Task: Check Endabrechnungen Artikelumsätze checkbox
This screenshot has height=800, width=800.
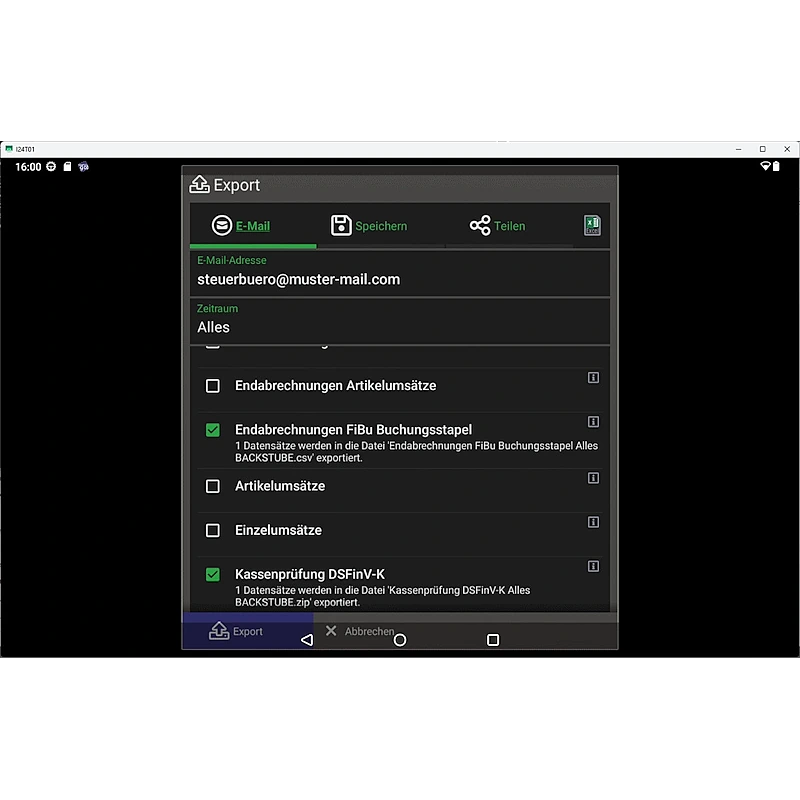Action: [213, 386]
